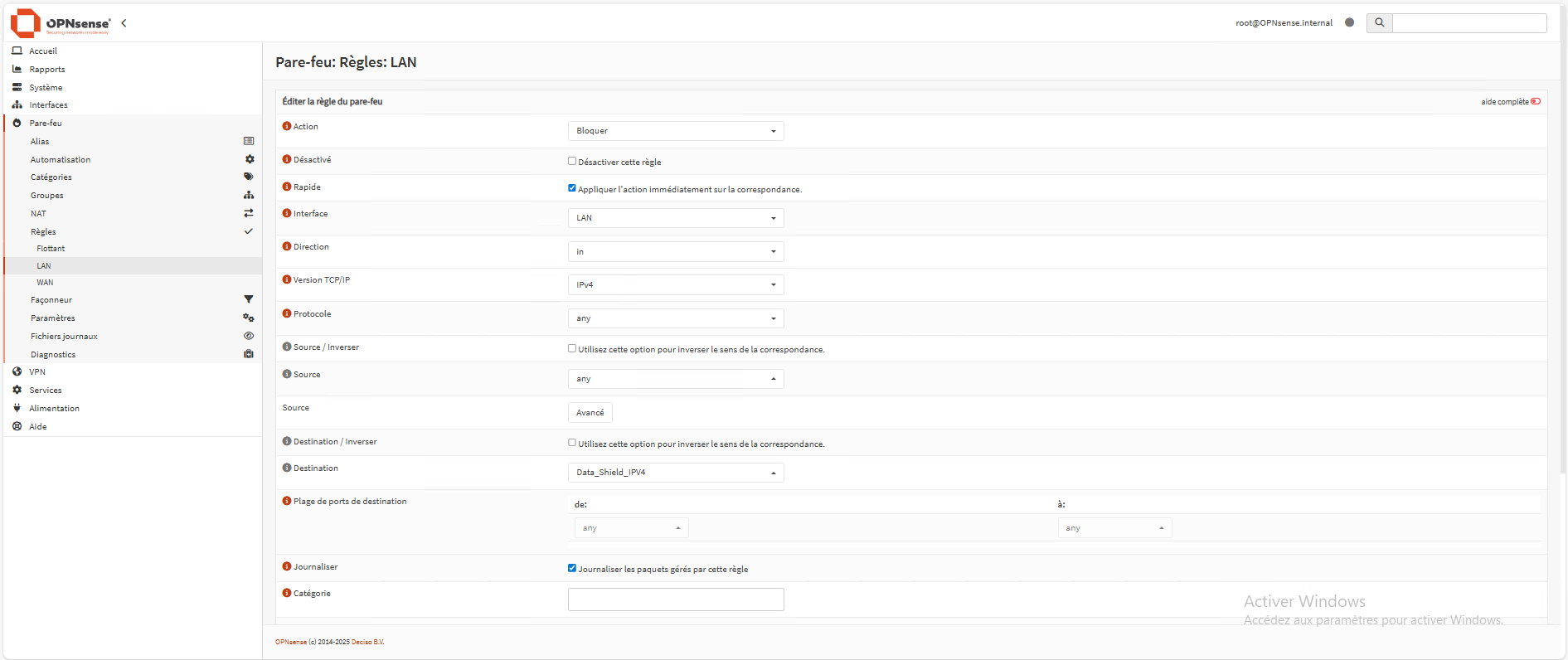Click the Fichiers journaux eye icon
Image resolution: width=1568 pixels, height=660 pixels.
tap(248, 336)
